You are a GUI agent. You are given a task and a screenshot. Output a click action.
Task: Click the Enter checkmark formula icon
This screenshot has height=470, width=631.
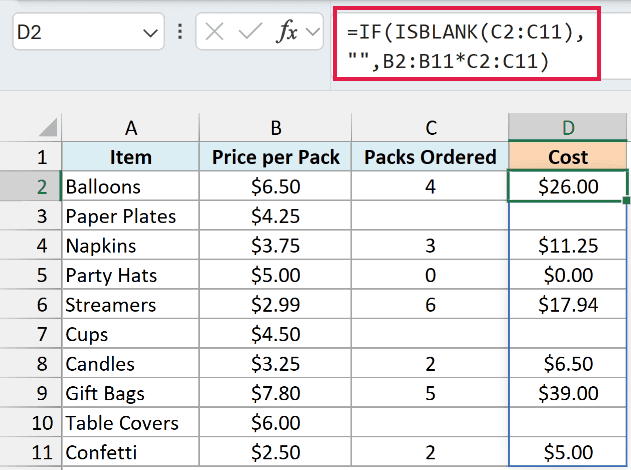click(250, 32)
